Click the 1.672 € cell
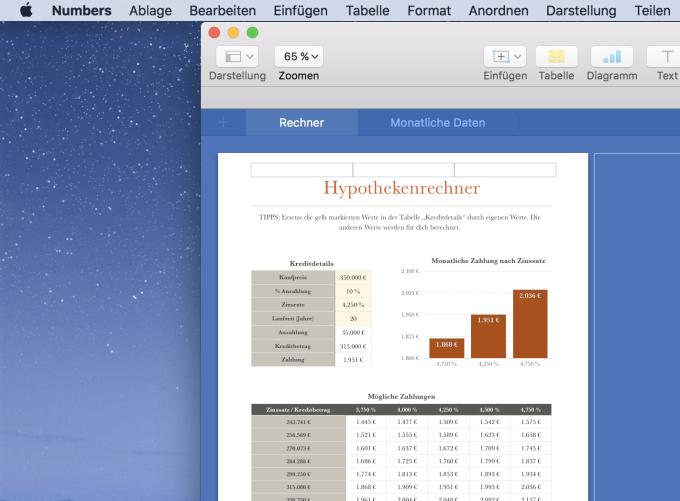 pos(448,448)
